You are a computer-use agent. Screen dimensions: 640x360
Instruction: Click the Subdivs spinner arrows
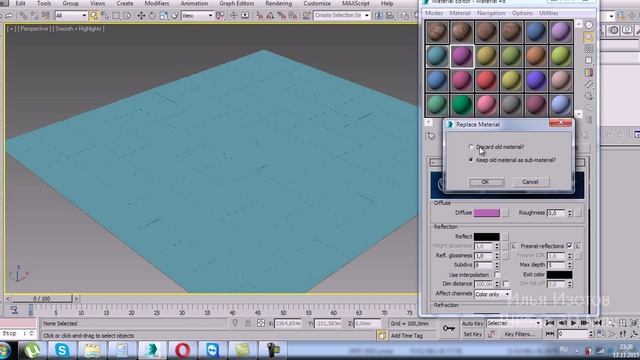497,265
